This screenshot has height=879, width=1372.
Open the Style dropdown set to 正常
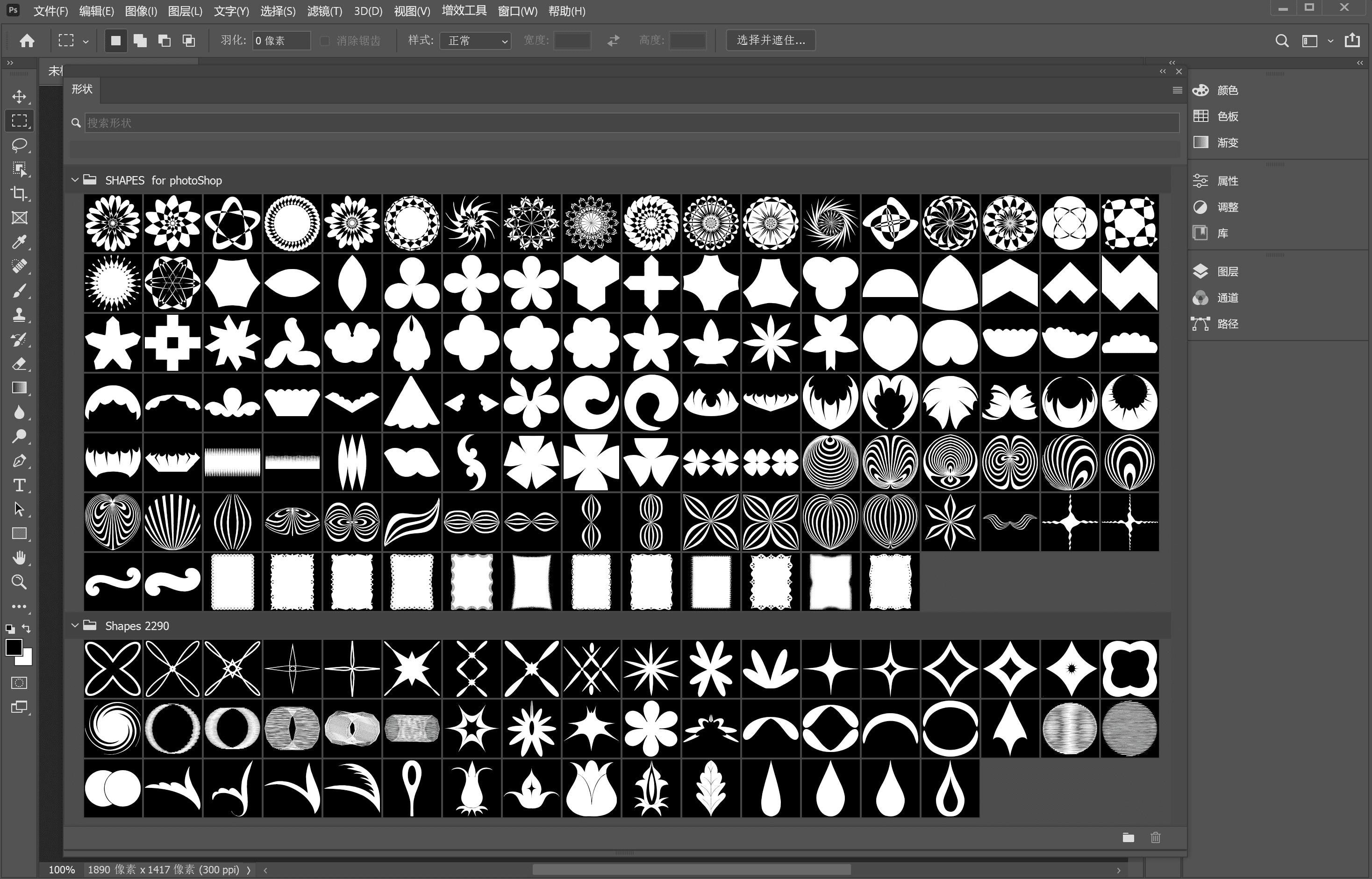click(x=475, y=41)
